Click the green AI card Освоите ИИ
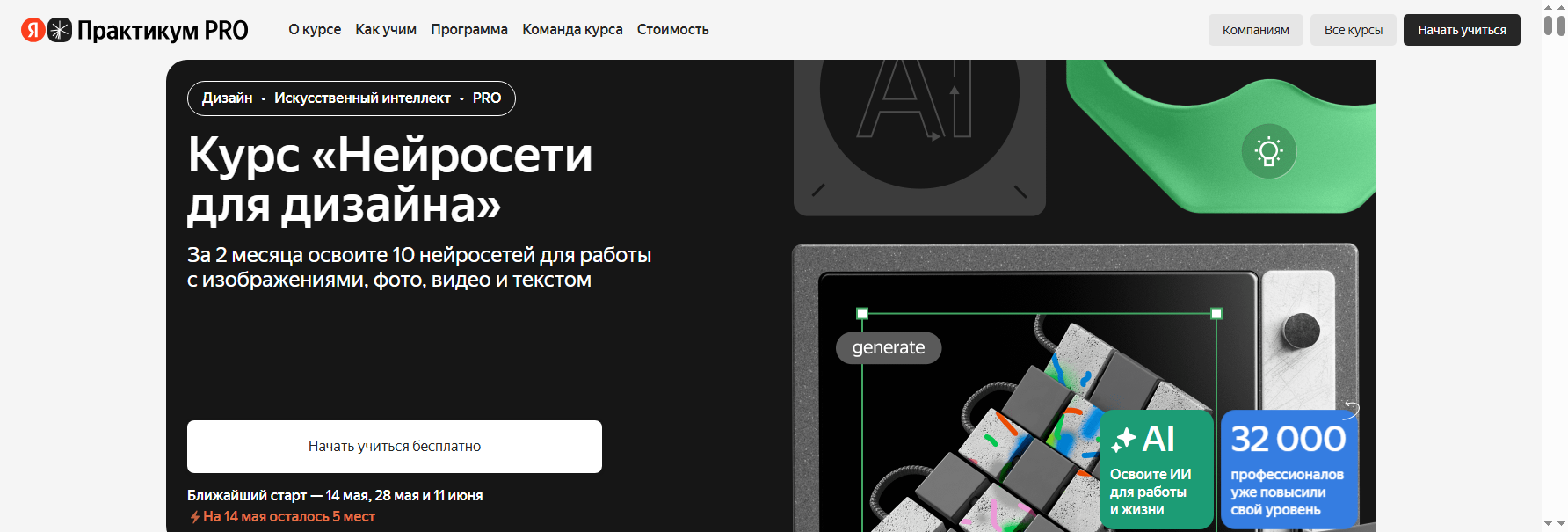Image resolution: width=1568 pixels, height=532 pixels. [1157, 470]
